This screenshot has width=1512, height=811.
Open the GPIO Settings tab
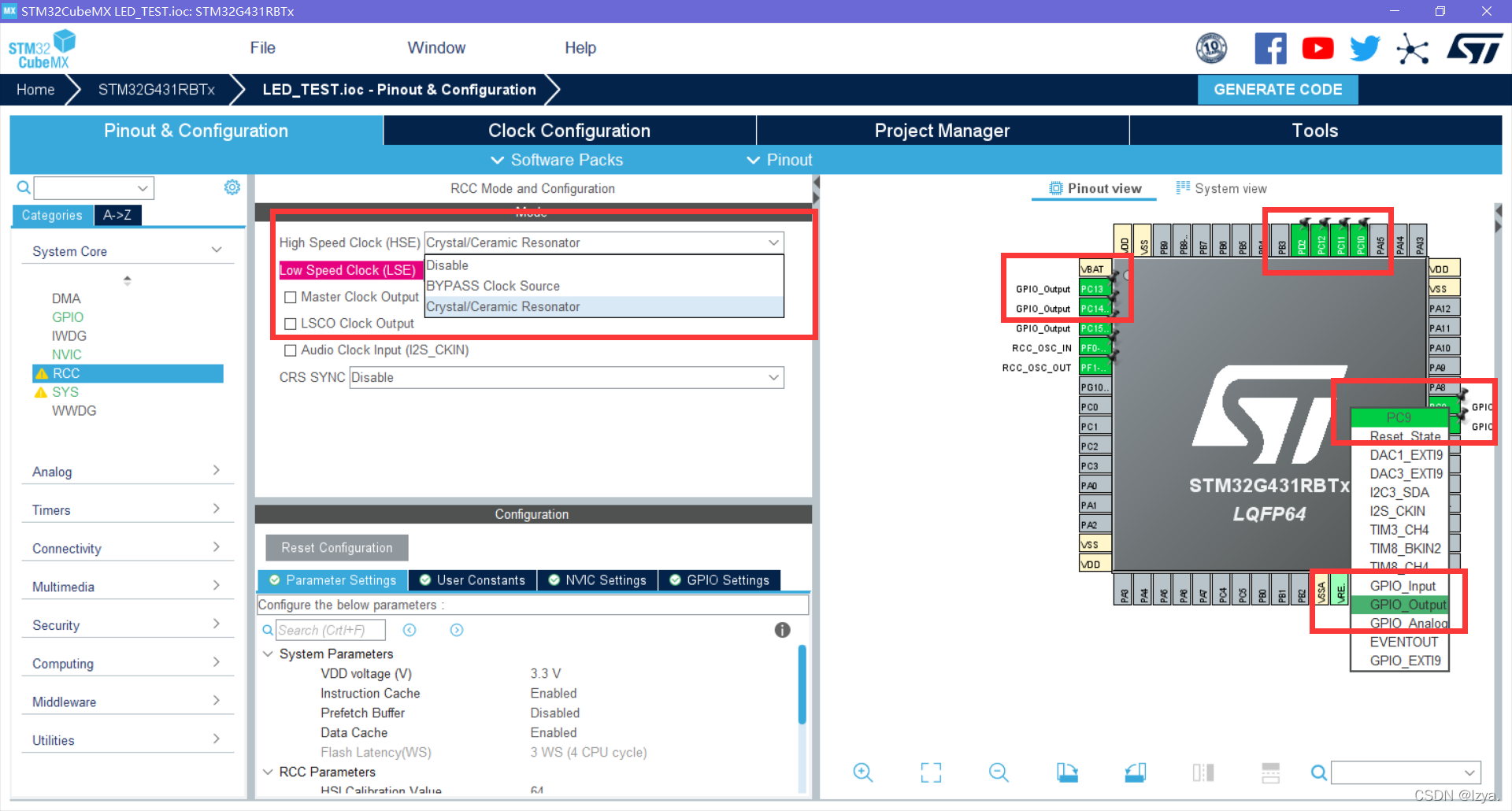[720, 580]
